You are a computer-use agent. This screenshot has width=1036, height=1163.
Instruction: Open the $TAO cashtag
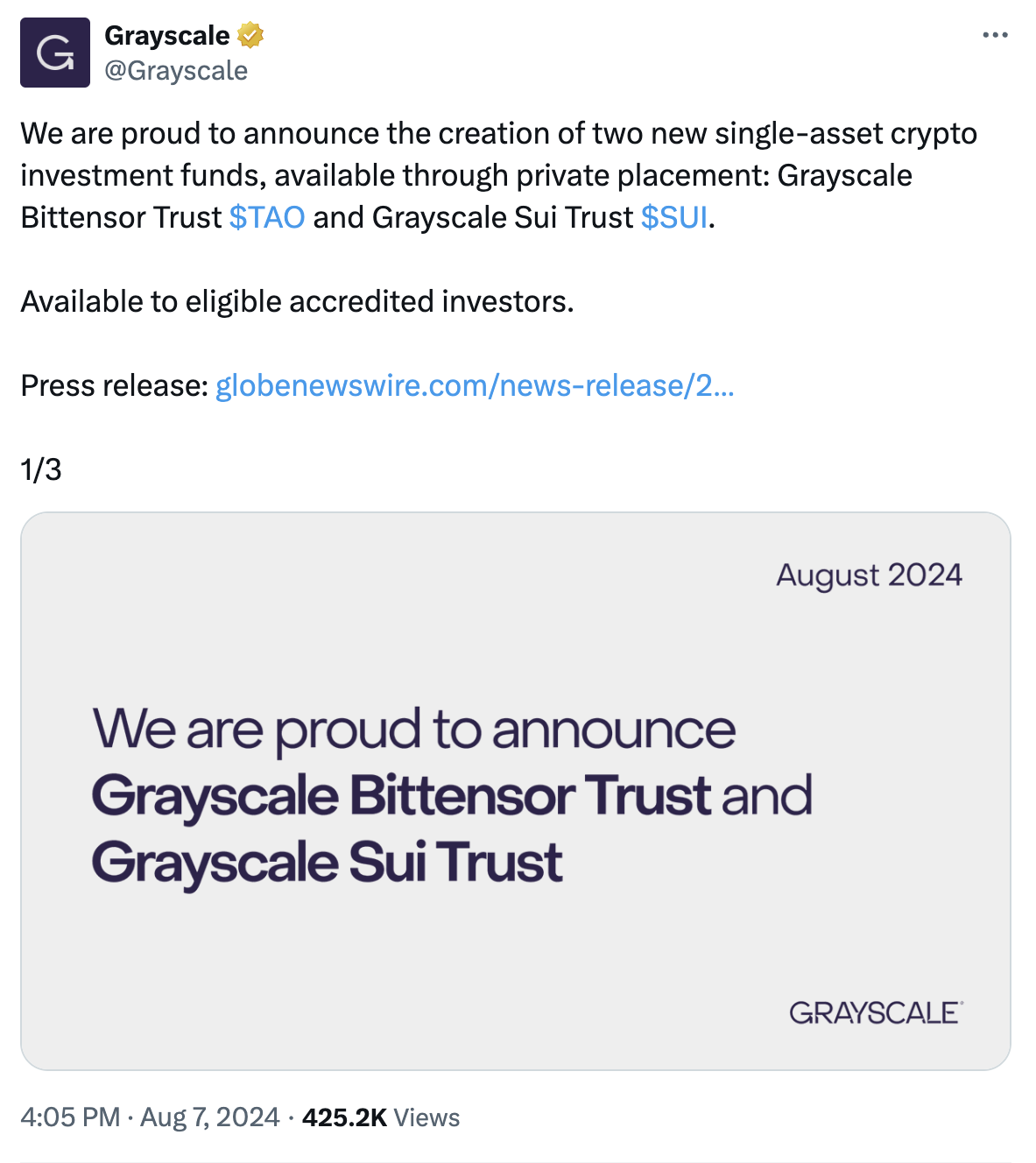coord(267,217)
